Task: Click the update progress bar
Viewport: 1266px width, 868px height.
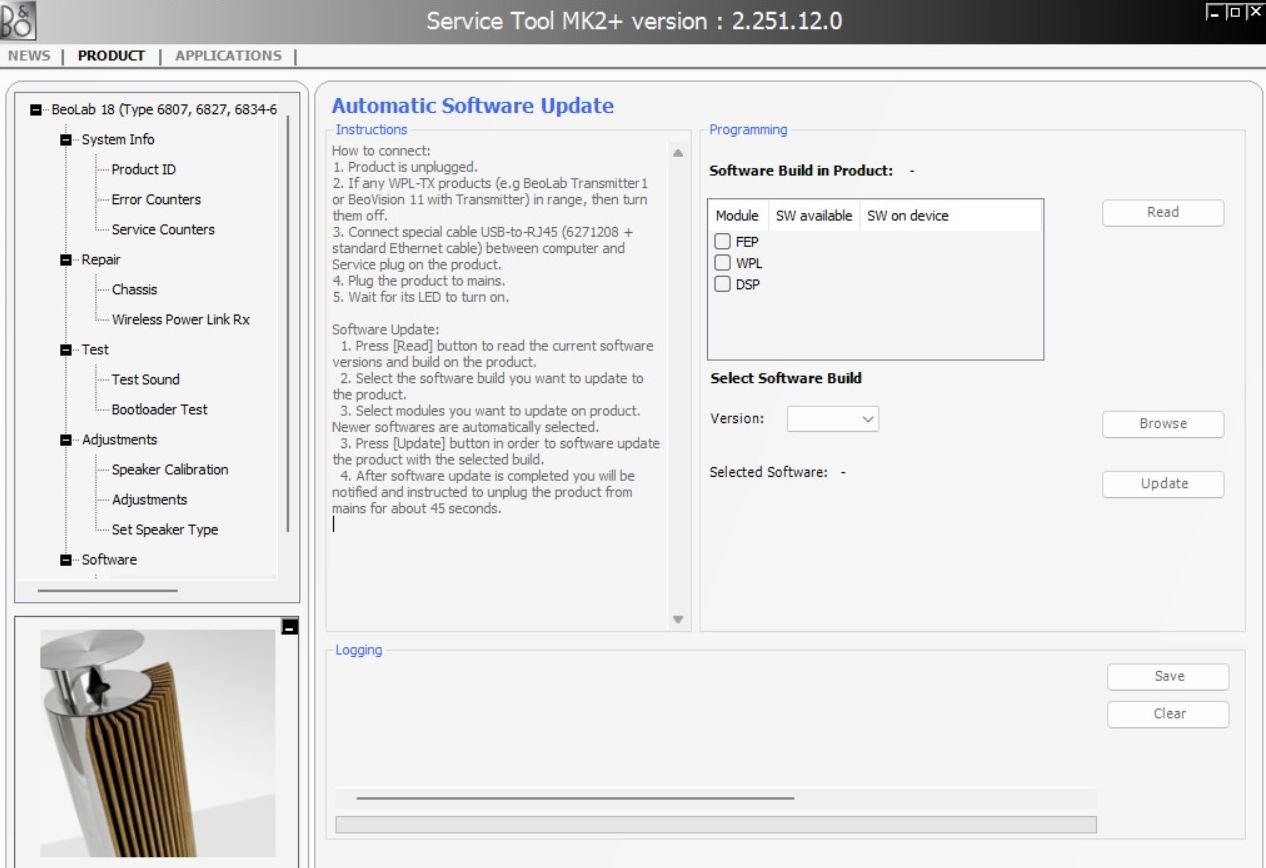Action: pyautogui.click(x=716, y=825)
